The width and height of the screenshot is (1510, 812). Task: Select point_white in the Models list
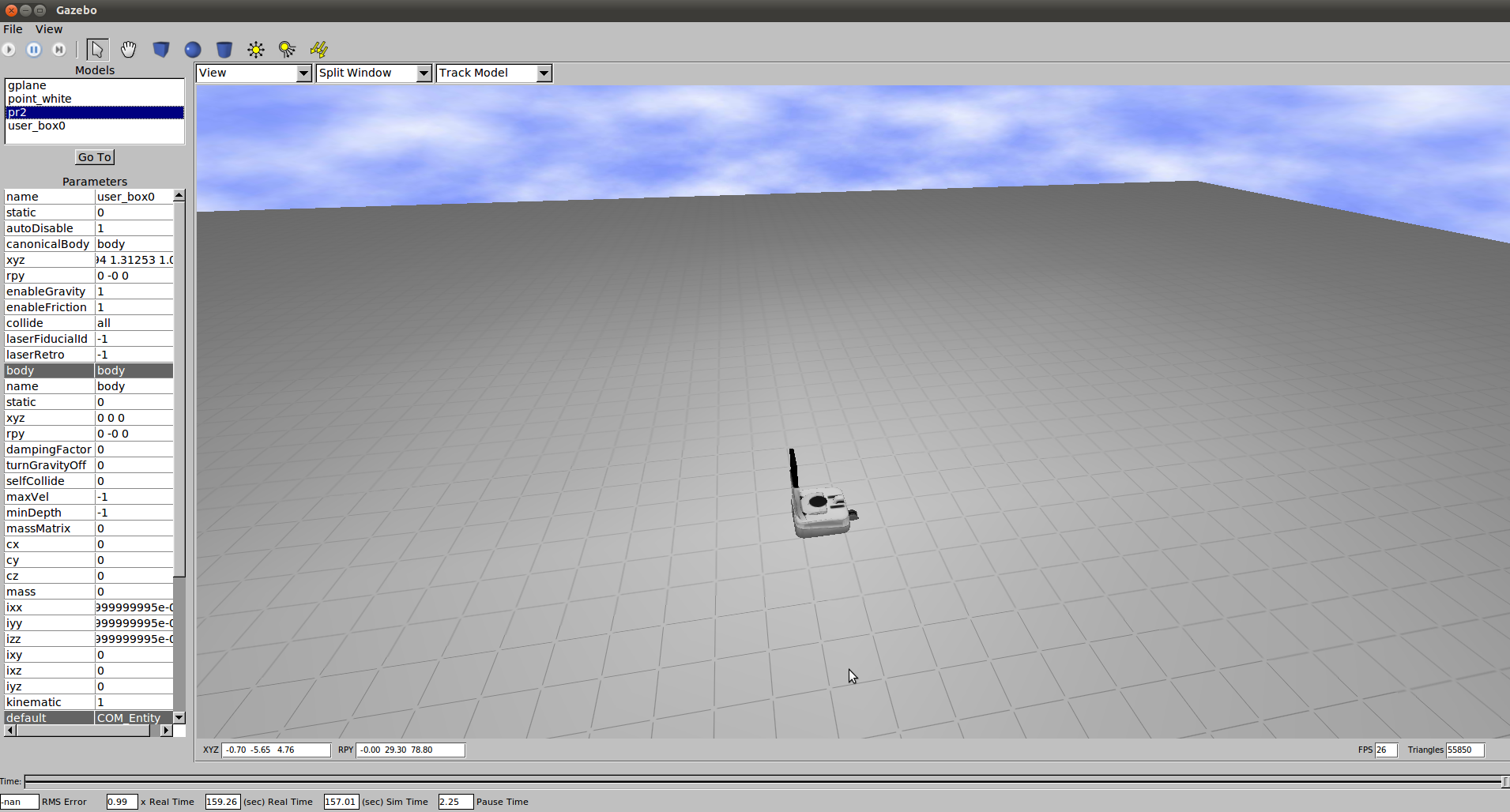click(95, 99)
